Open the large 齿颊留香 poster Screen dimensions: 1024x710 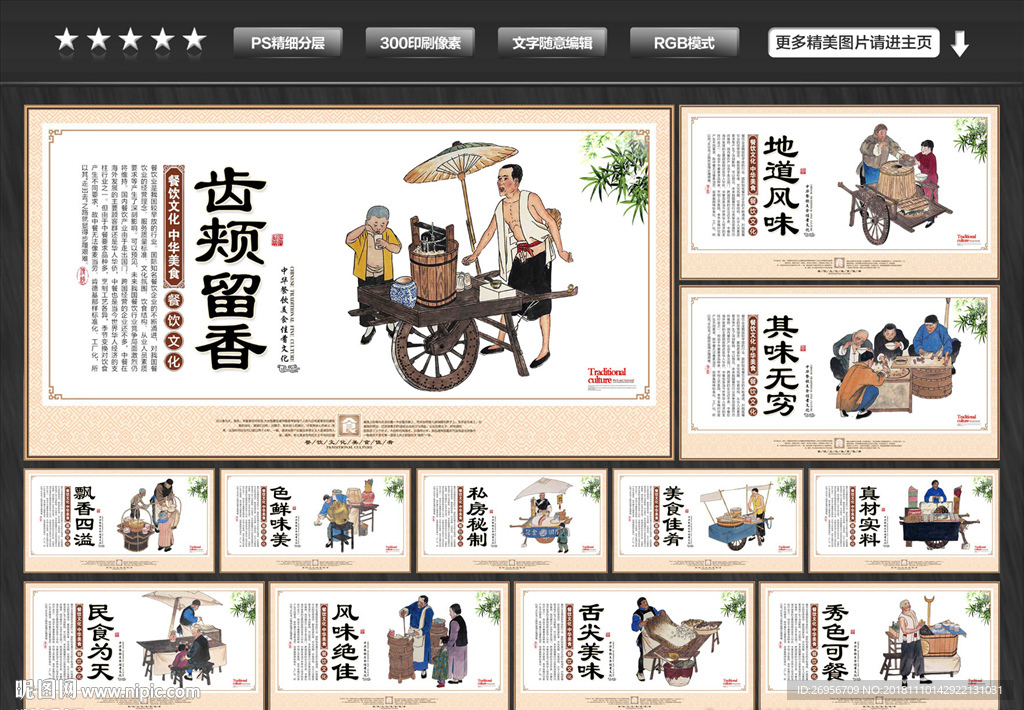click(349, 282)
